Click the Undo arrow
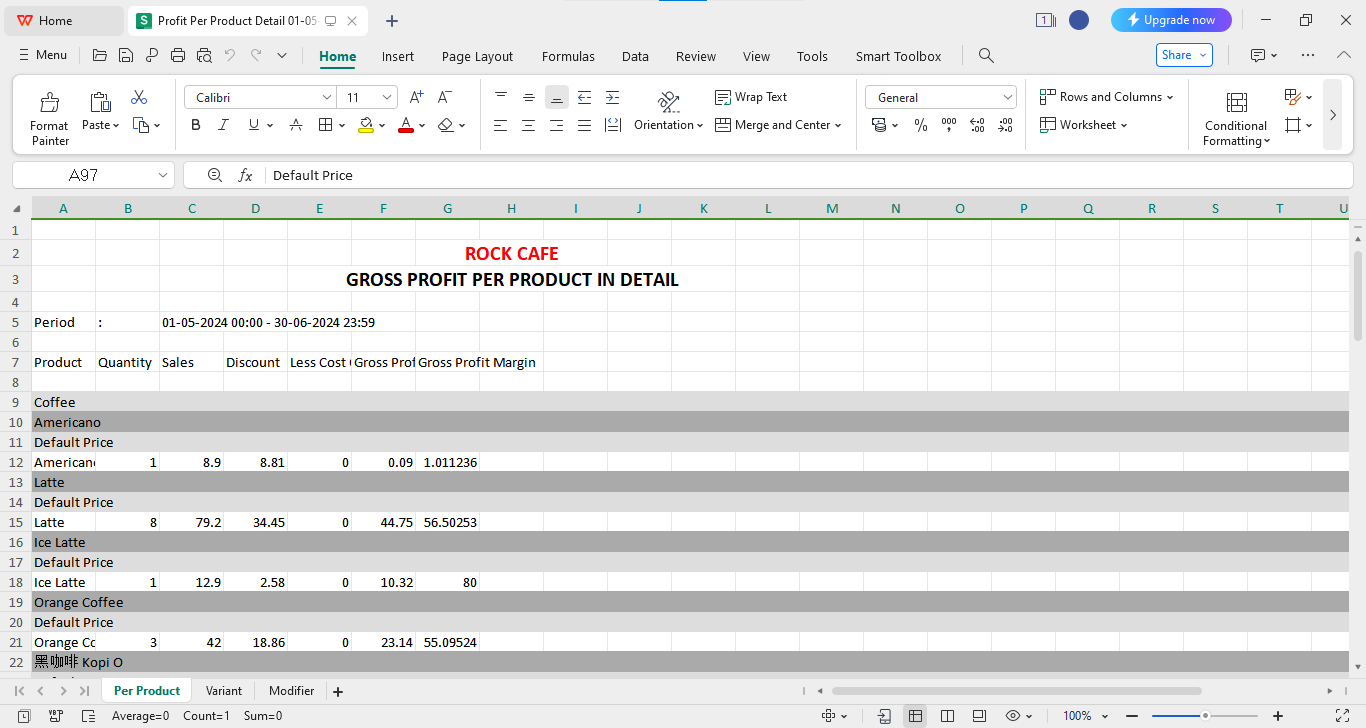Screen dimensions: 1366x728 [x=230, y=56]
